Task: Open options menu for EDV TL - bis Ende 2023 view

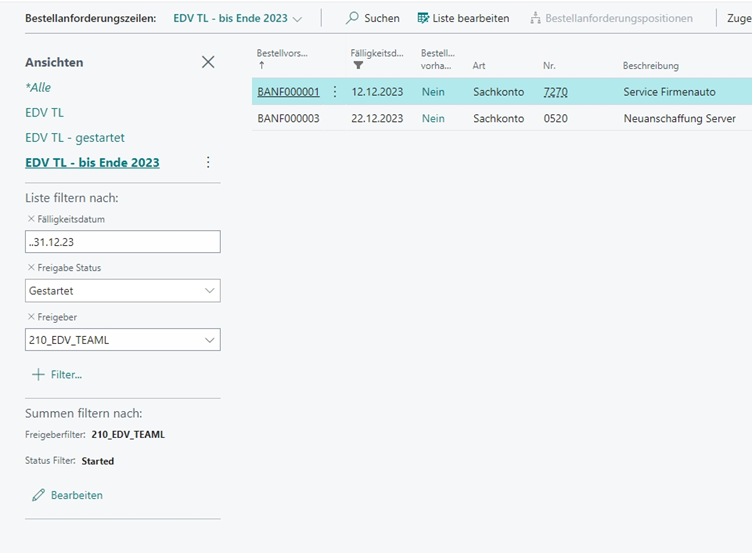Action: coord(208,163)
